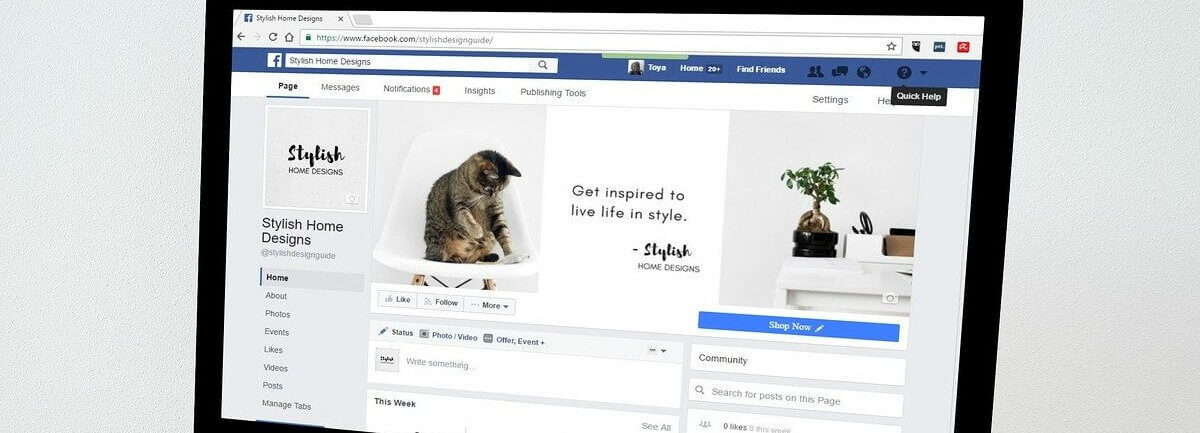Click the browser home icon

click(x=289, y=37)
